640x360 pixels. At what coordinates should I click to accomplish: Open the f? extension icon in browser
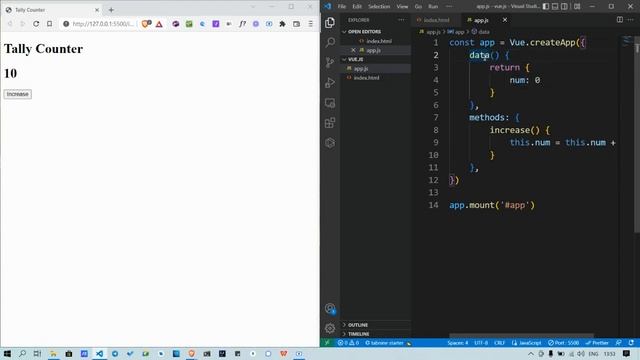pos(242,24)
